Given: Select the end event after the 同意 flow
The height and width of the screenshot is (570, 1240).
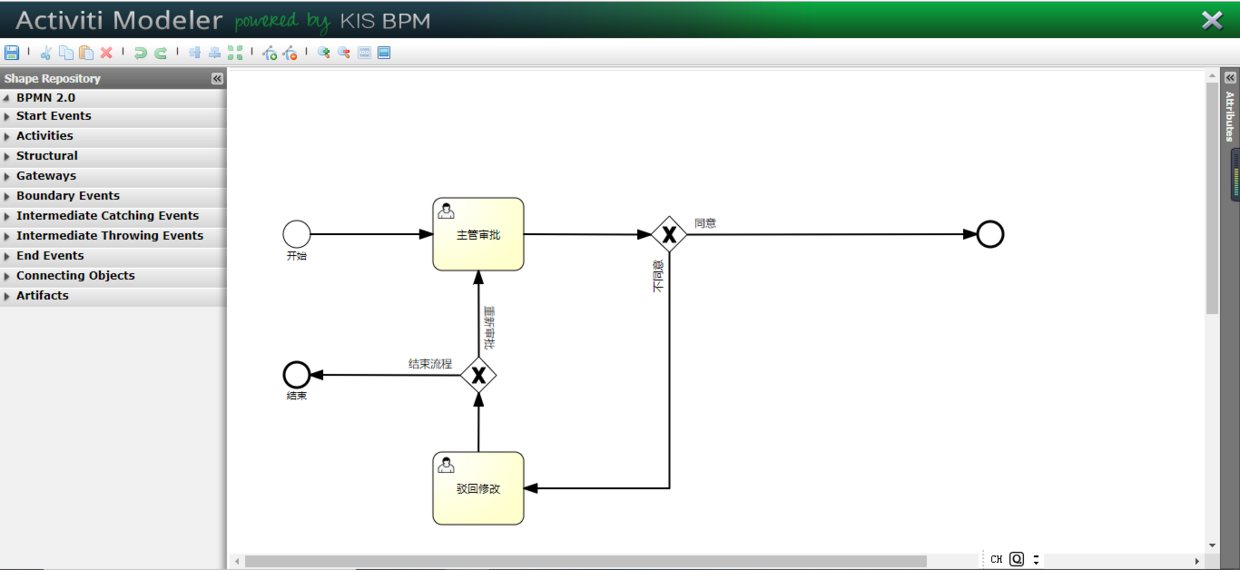Looking at the screenshot, I should click(990, 234).
